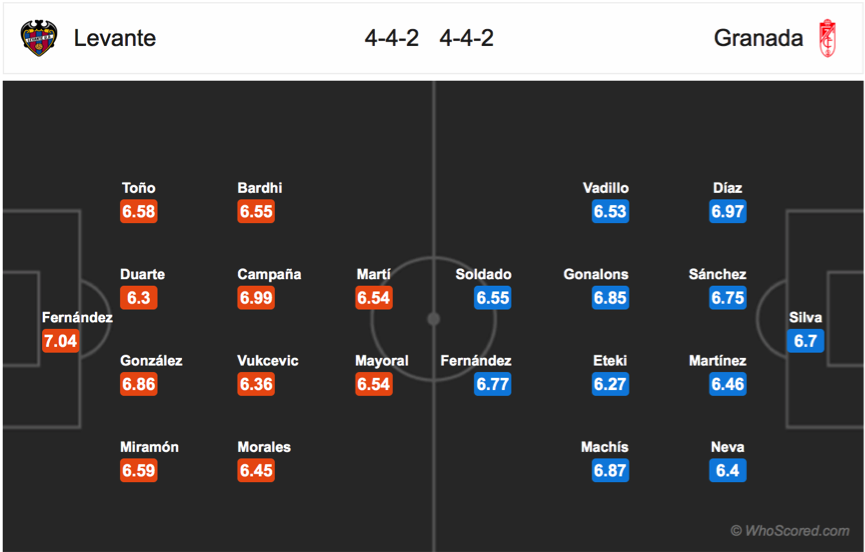Open the Granada team name link
Image resolution: width=865 pixels, height=552 pixels.
758,38
